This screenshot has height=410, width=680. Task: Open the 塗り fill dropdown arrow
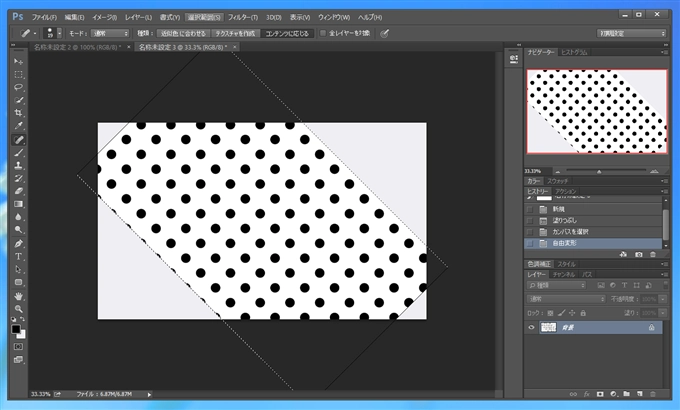pyautogui.click(x=663, y=313)
